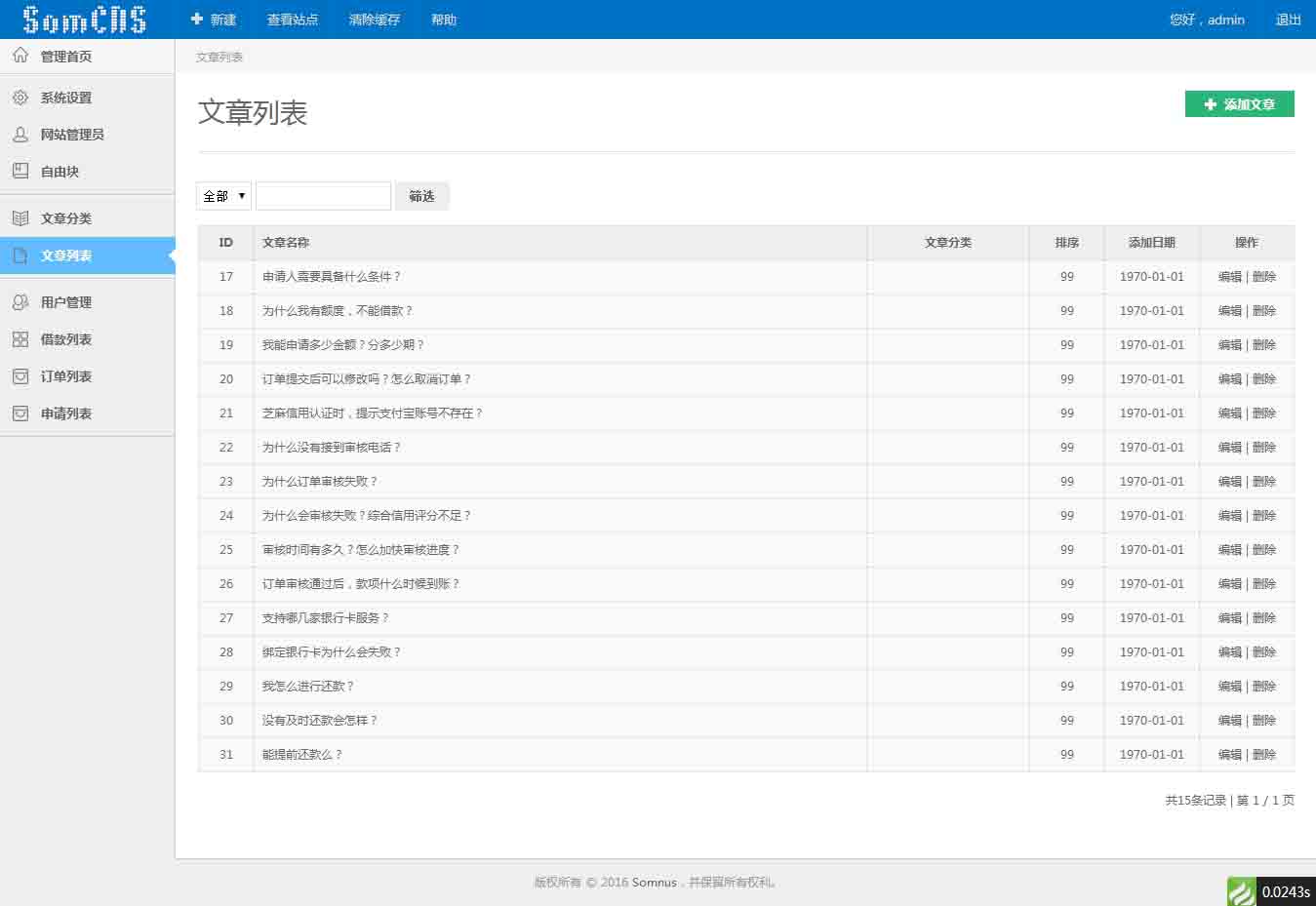Open the 全部 category dropdown
The height and width of the screenshot is (906, 1316).
tap(223, 196)
